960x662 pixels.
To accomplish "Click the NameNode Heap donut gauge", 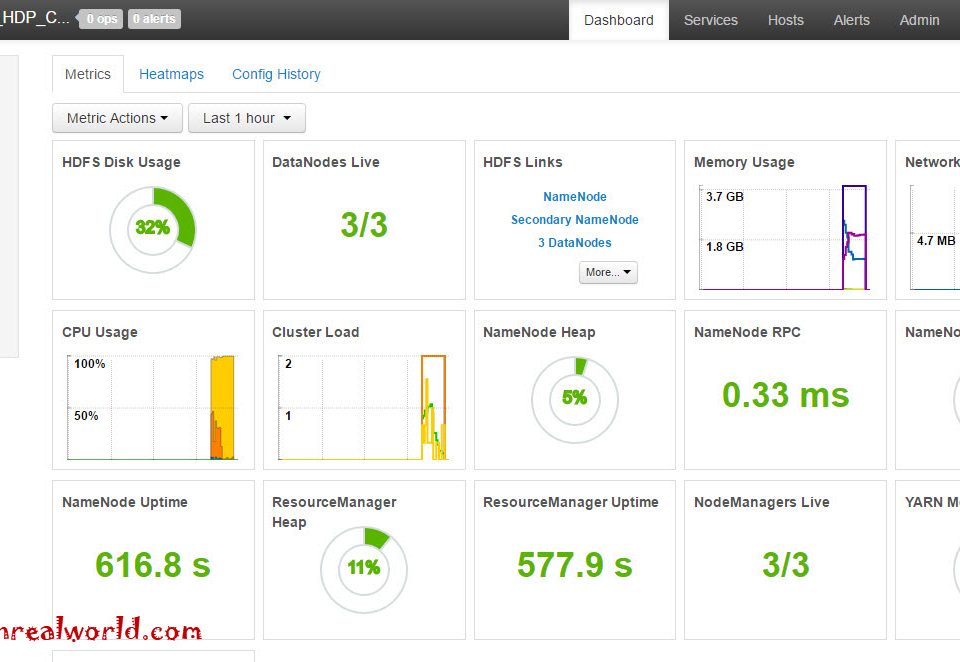I will pos(574,399).
